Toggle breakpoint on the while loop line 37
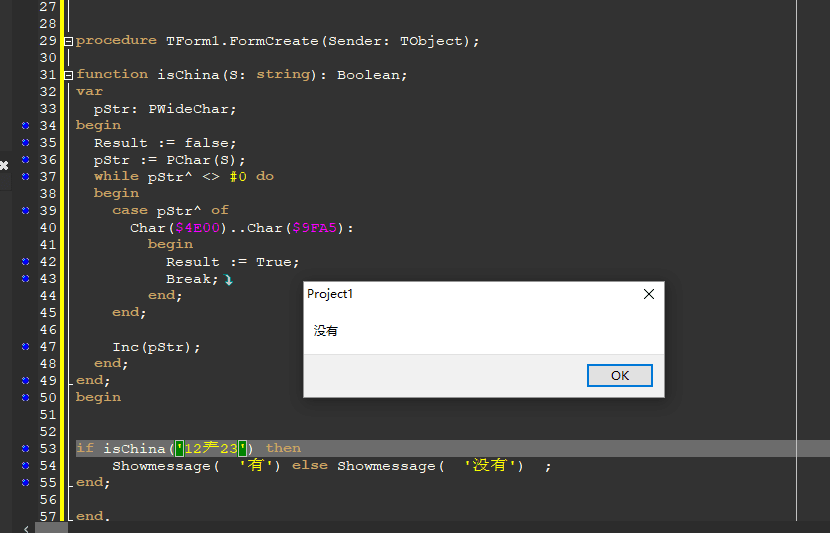 click(x=25, y=177)
